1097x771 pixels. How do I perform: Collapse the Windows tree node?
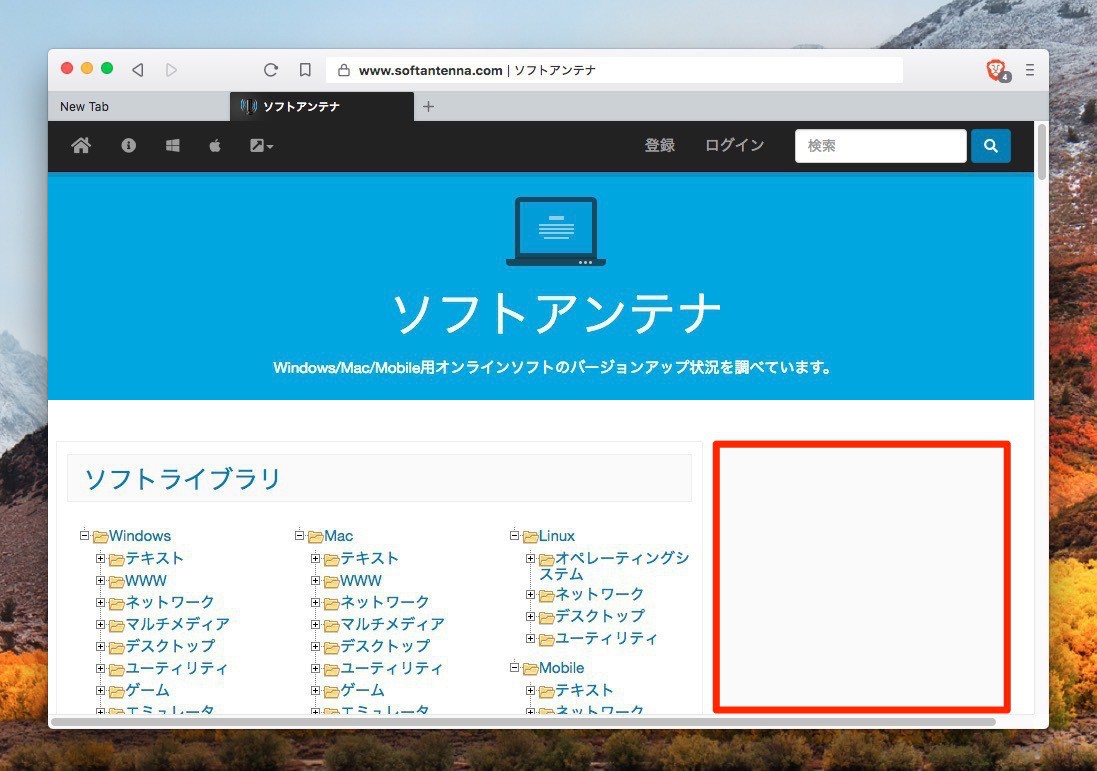click(85, 536)
